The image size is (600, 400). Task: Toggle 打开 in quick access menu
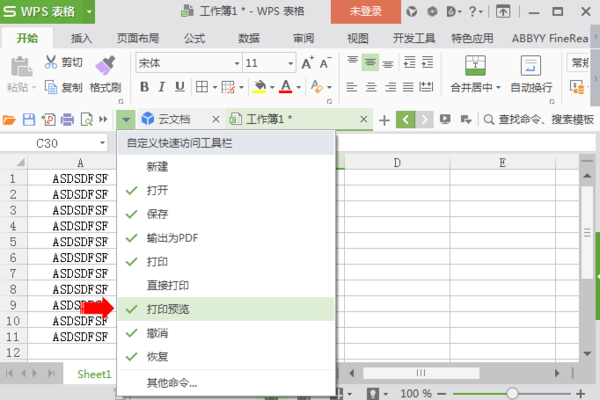[226, 190]
